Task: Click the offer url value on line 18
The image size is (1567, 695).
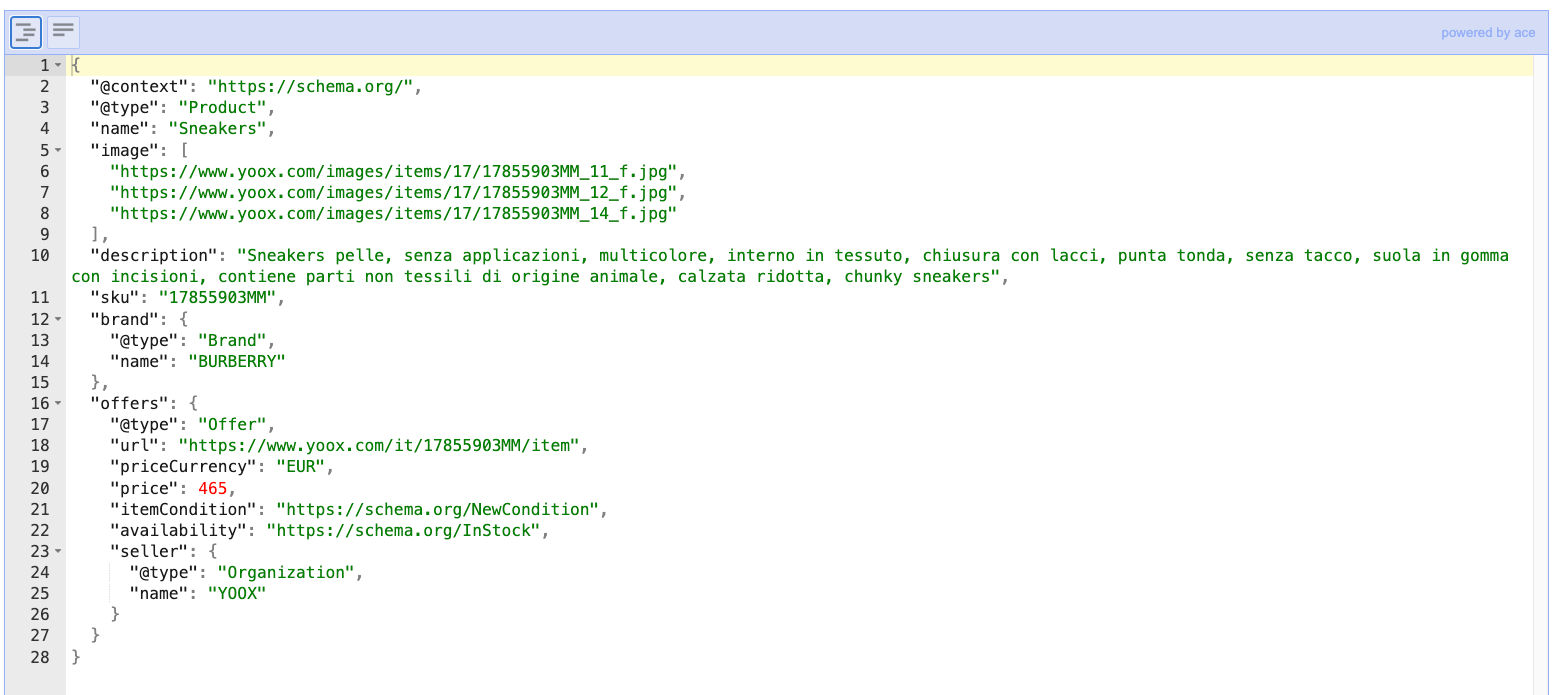Action: pyautogui.click(x=378, y=445)
